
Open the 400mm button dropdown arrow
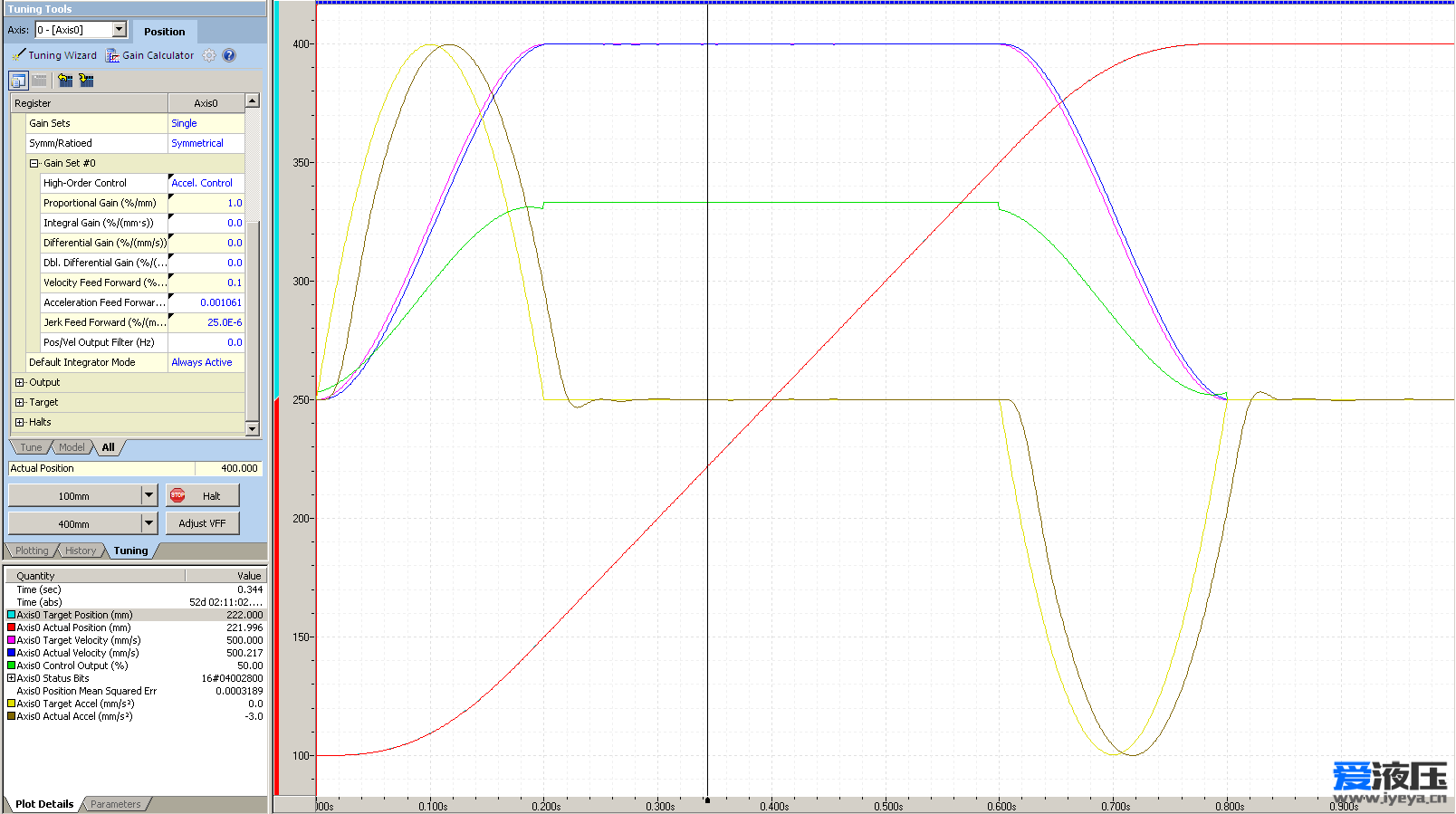149,523
